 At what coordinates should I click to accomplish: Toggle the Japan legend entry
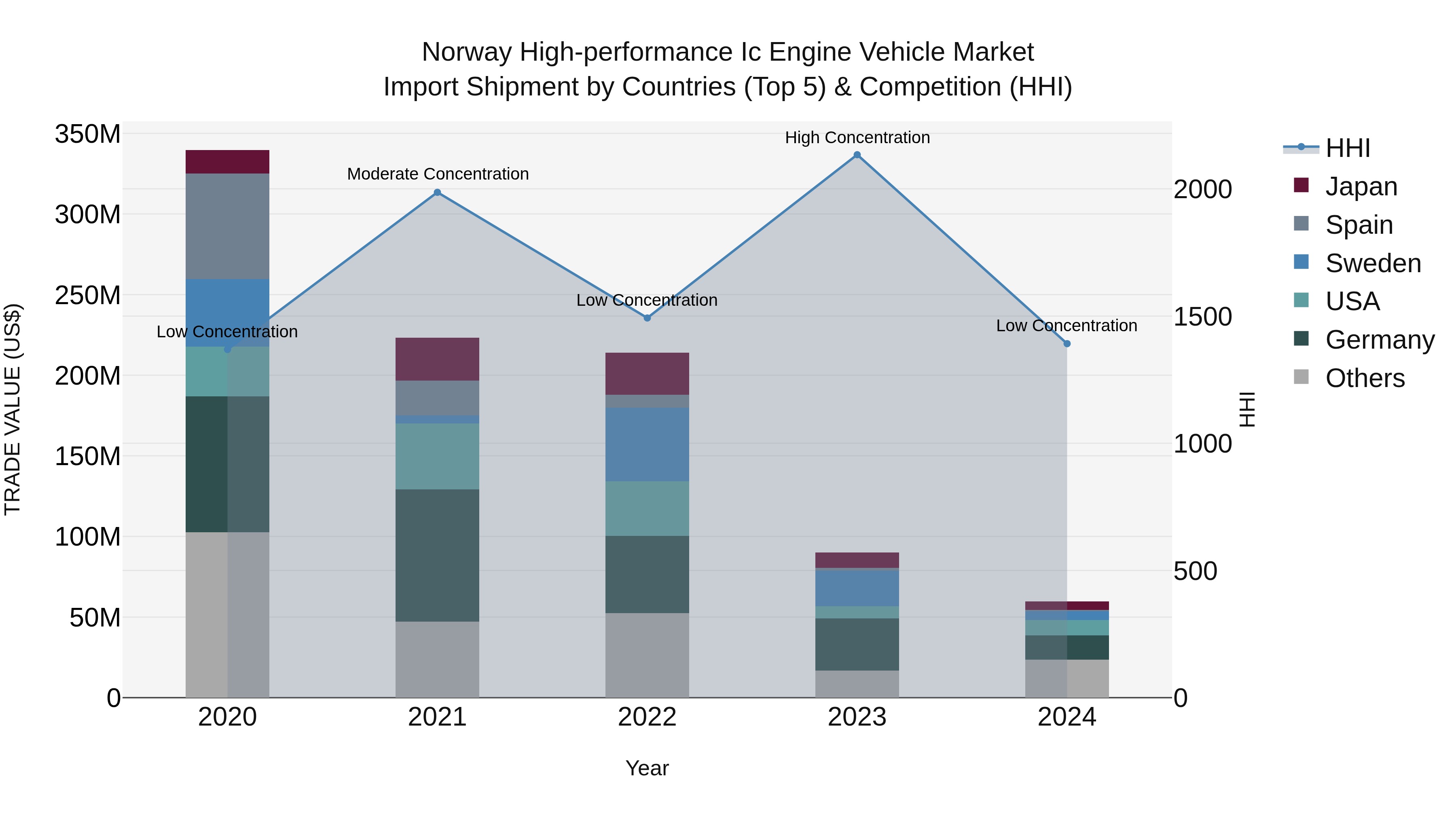(1345, 186)
